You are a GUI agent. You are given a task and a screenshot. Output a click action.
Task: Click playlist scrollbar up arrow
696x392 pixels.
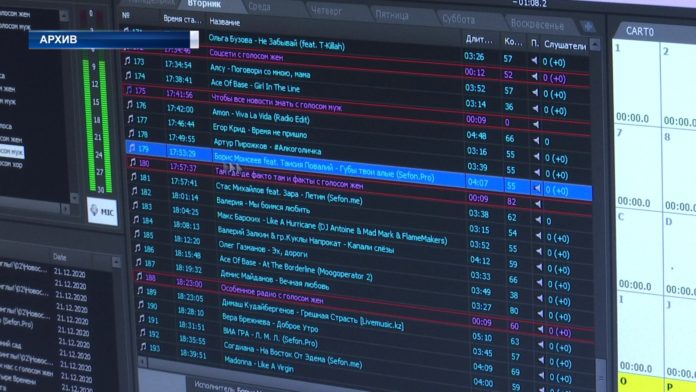(x=594, y=44)
